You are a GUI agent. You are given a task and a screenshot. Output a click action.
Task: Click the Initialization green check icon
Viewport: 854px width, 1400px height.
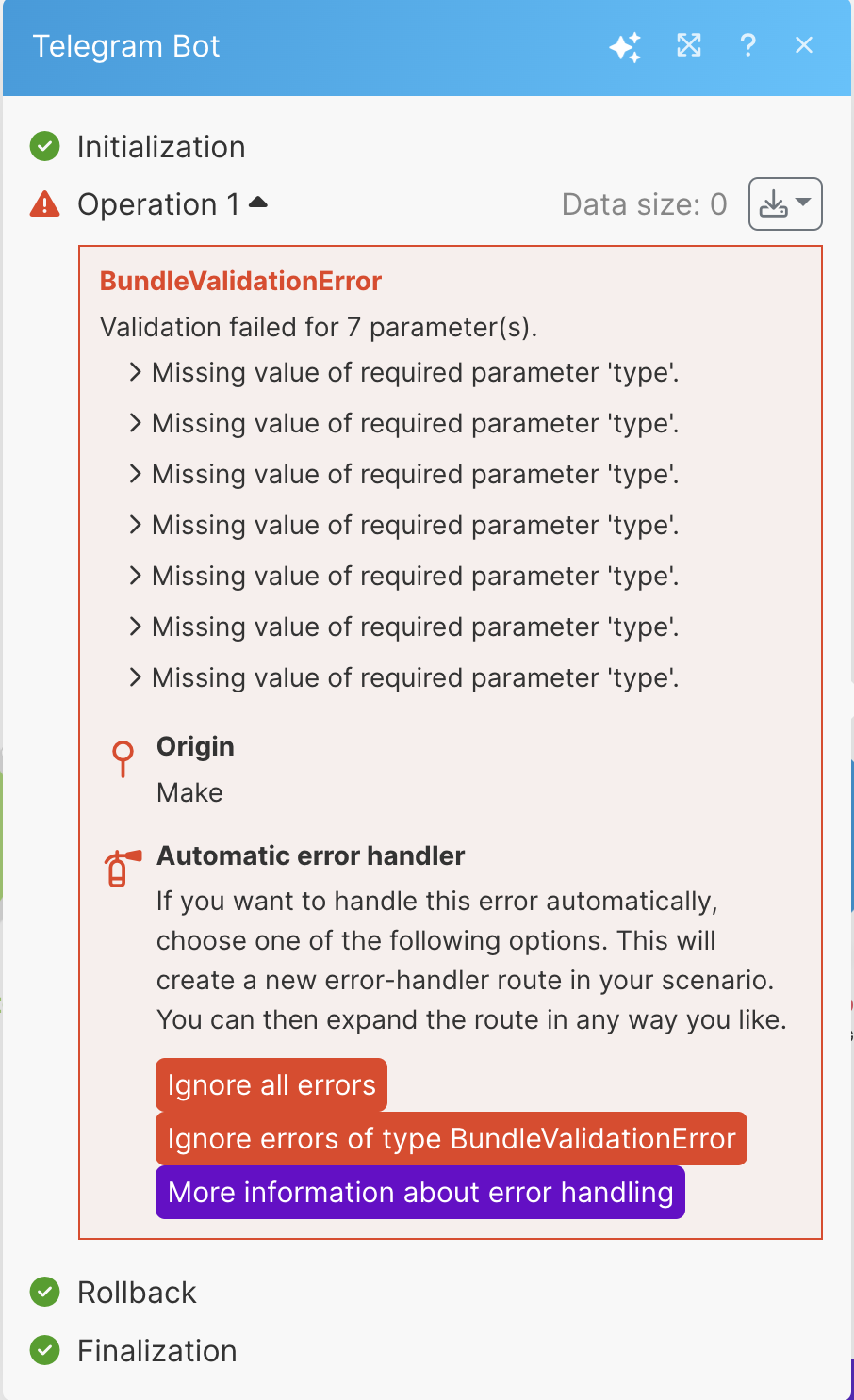pyautogui.click(x=44, y=147)
